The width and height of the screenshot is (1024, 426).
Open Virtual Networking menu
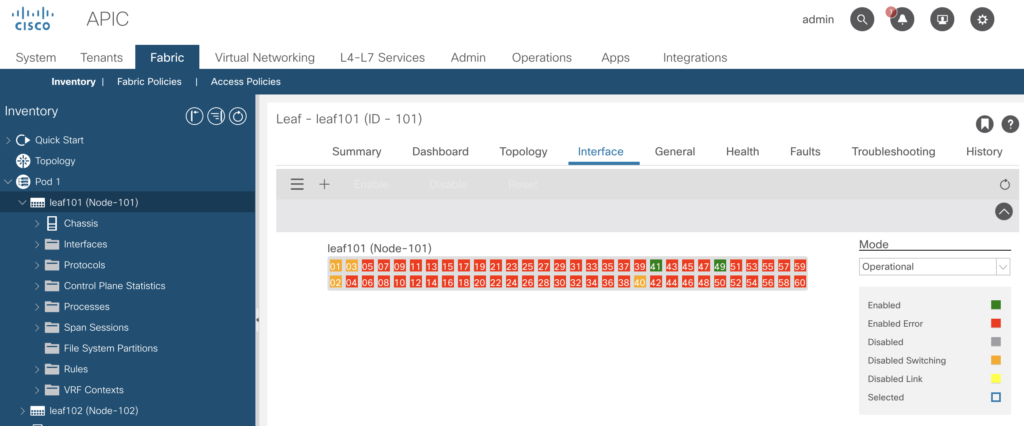click(264, 57)
